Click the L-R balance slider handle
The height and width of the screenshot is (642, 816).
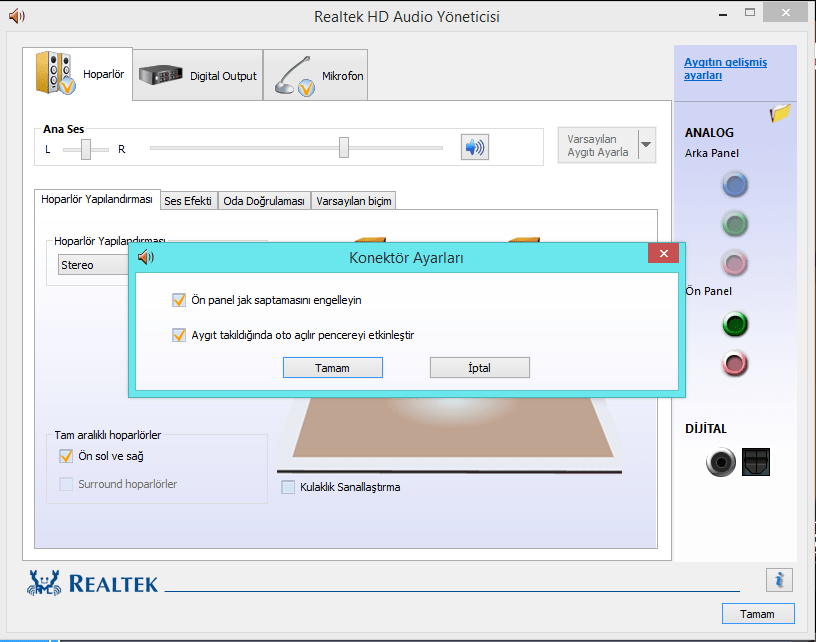pos(86,149)
